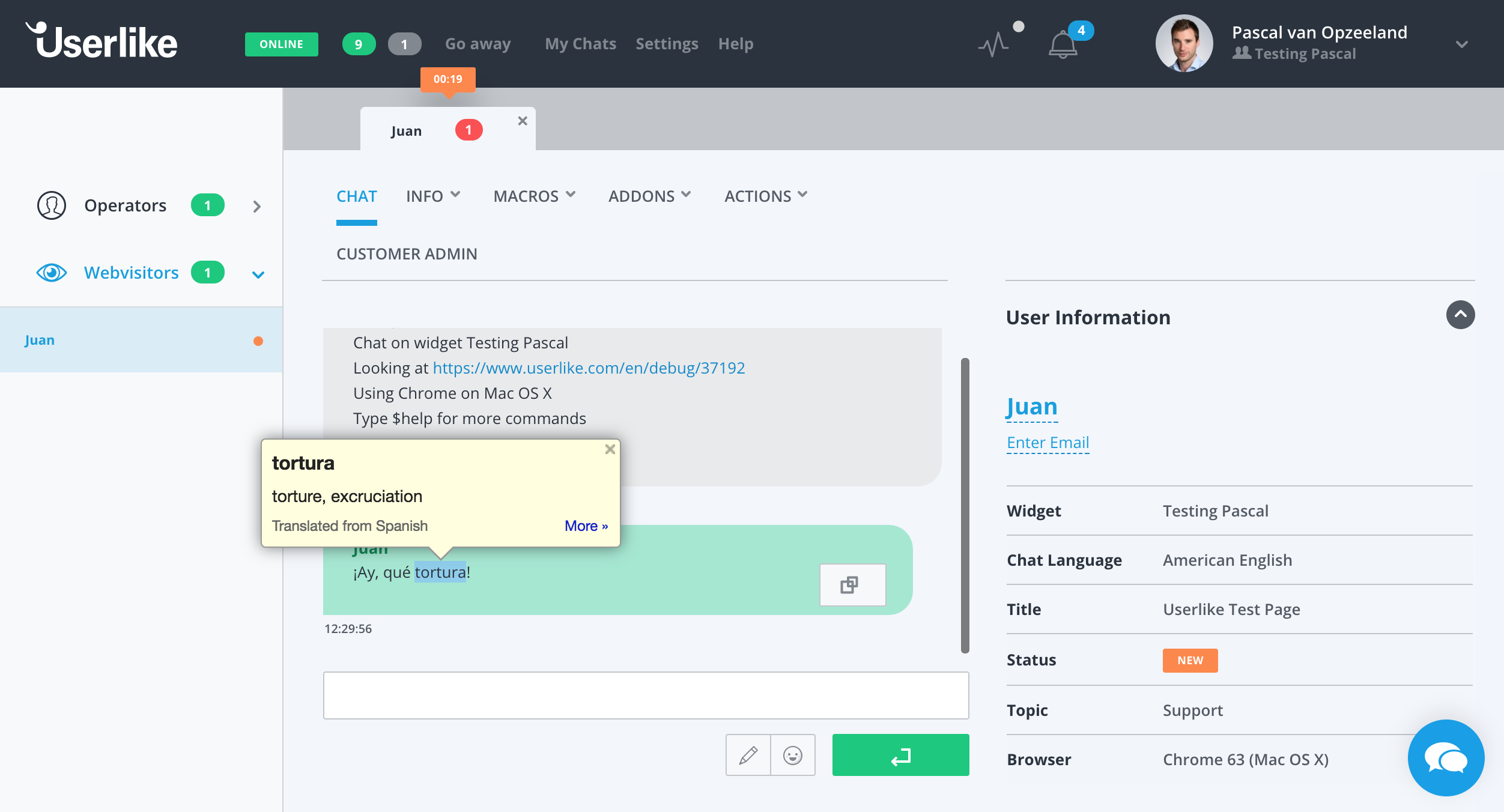Switch to the CHAT tab

[x=356, y=196]
